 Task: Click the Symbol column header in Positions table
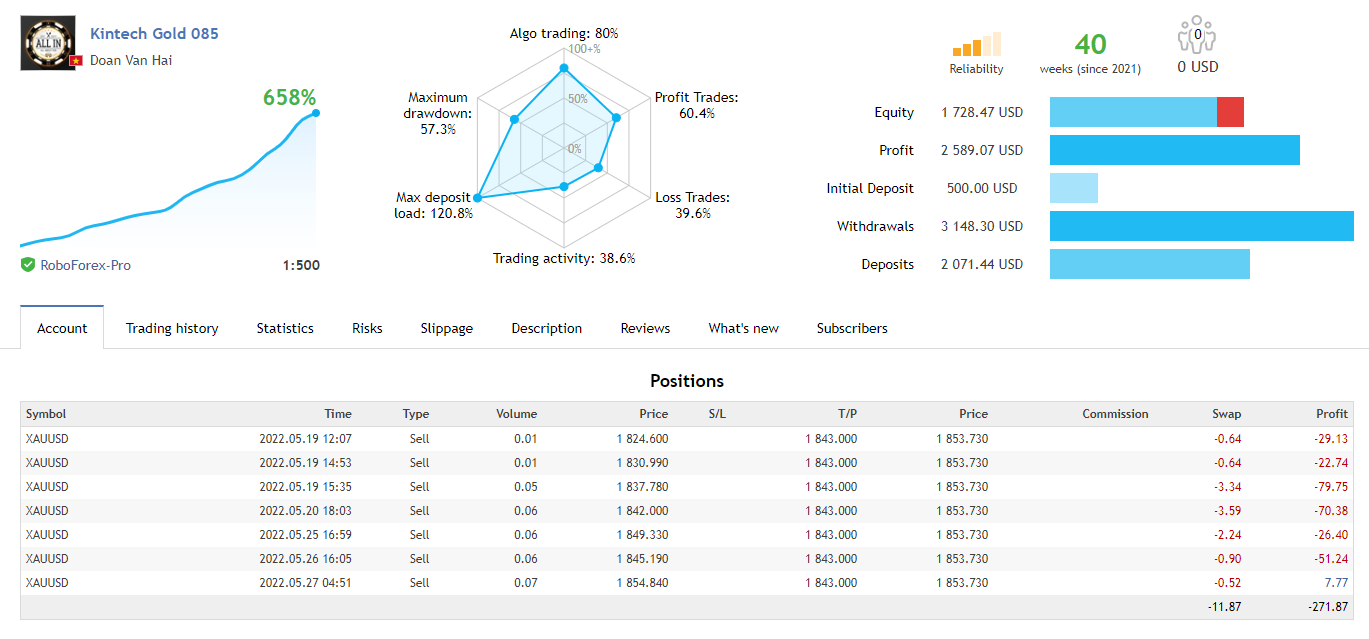46,414
